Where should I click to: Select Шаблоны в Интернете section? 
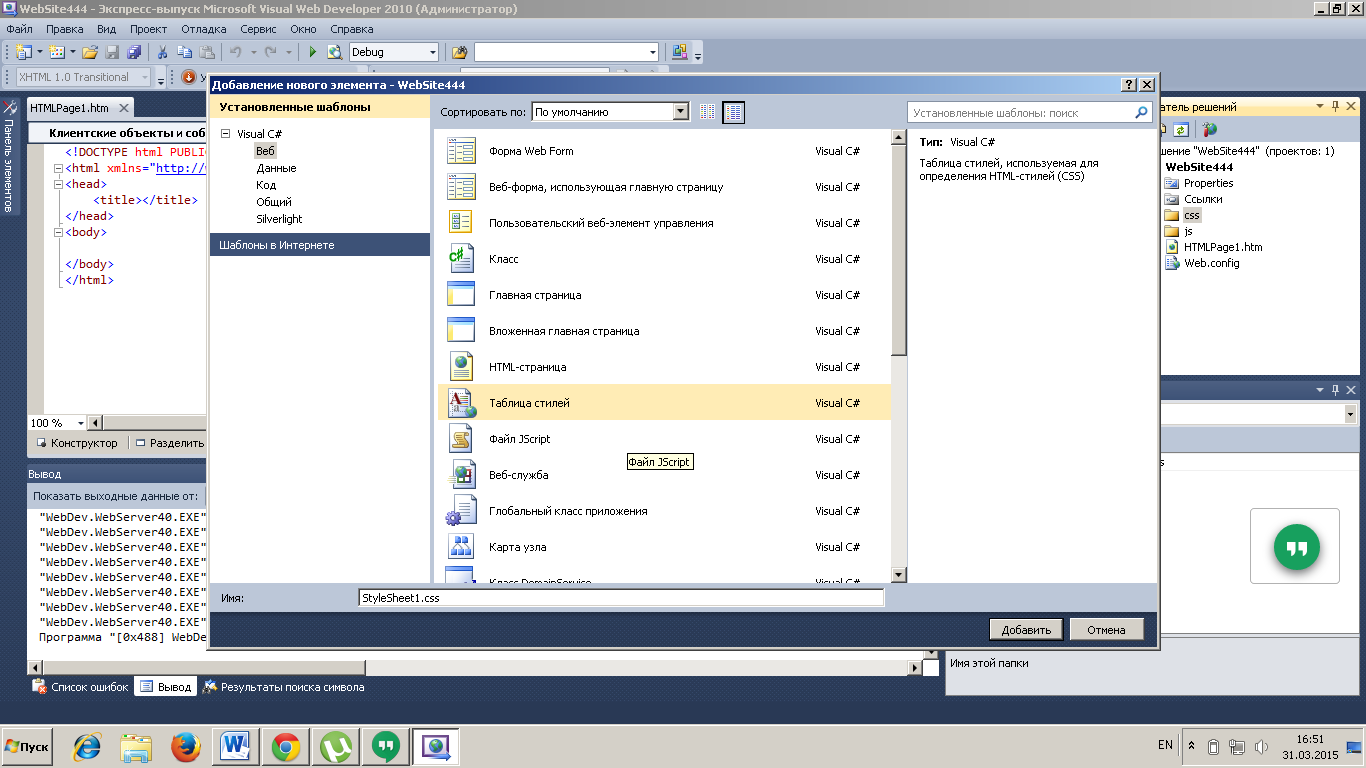pos(319,245)
